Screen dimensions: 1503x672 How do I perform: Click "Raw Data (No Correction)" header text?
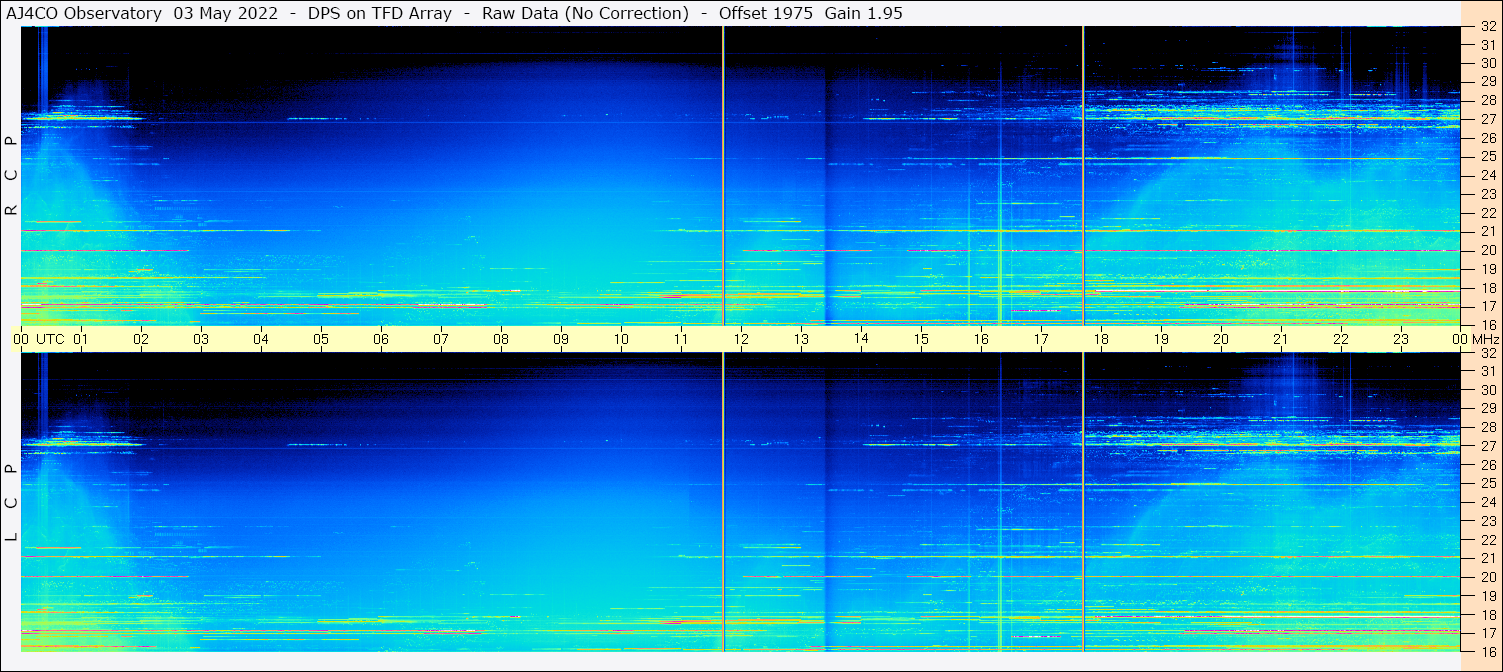click(585, 14)
